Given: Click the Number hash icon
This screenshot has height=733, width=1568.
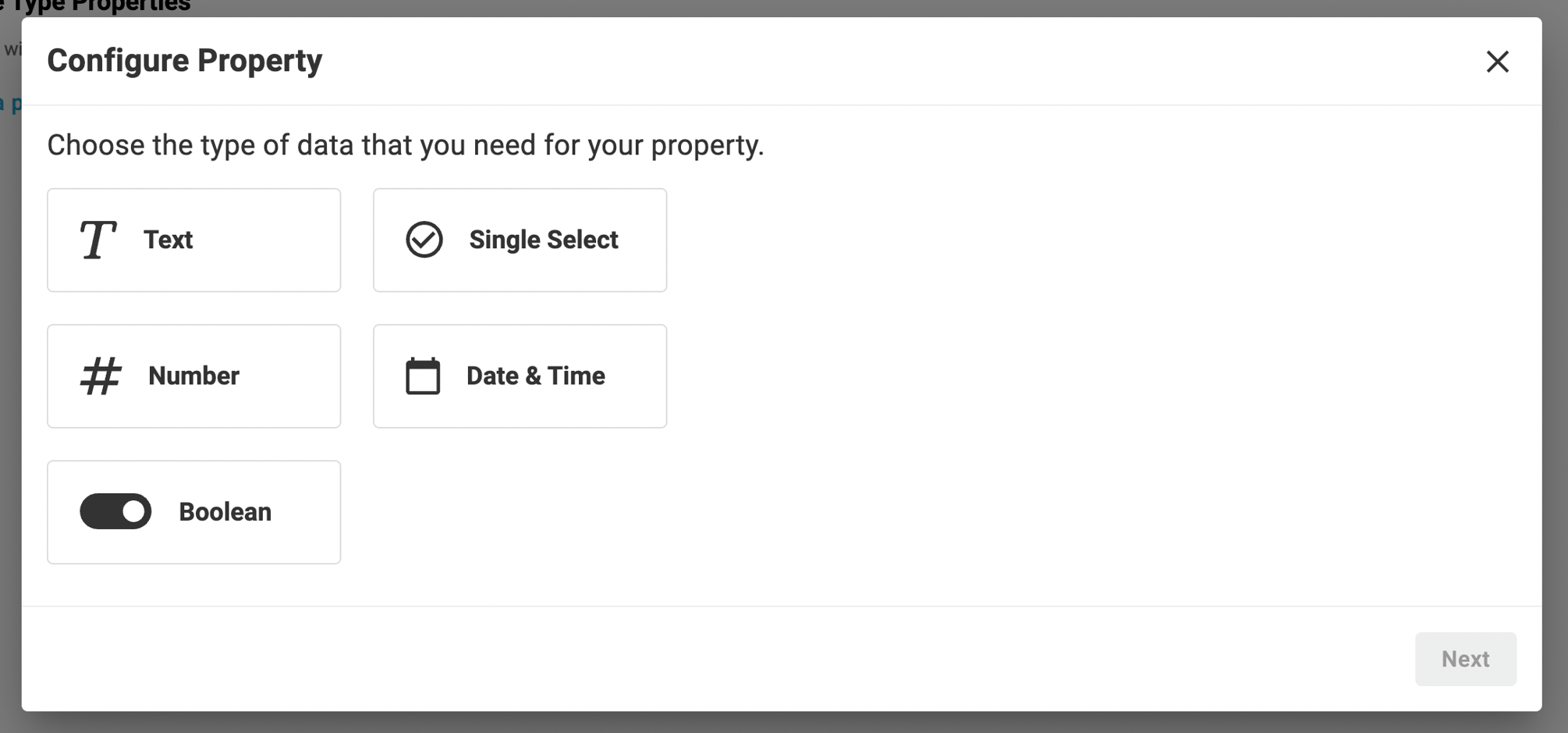Looking at the screenshot, I should click(101, 375).
